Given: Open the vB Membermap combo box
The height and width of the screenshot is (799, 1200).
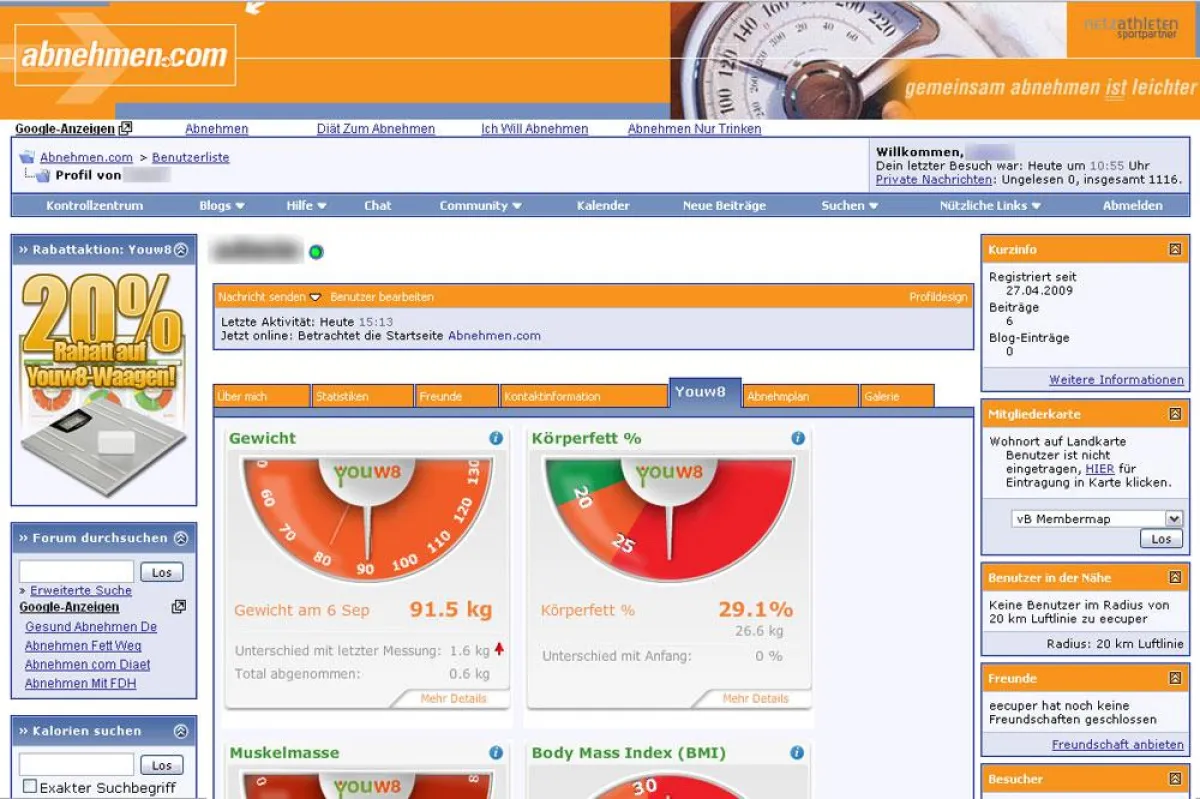Looking at the screenshot, I should (x=1097, y=519).
